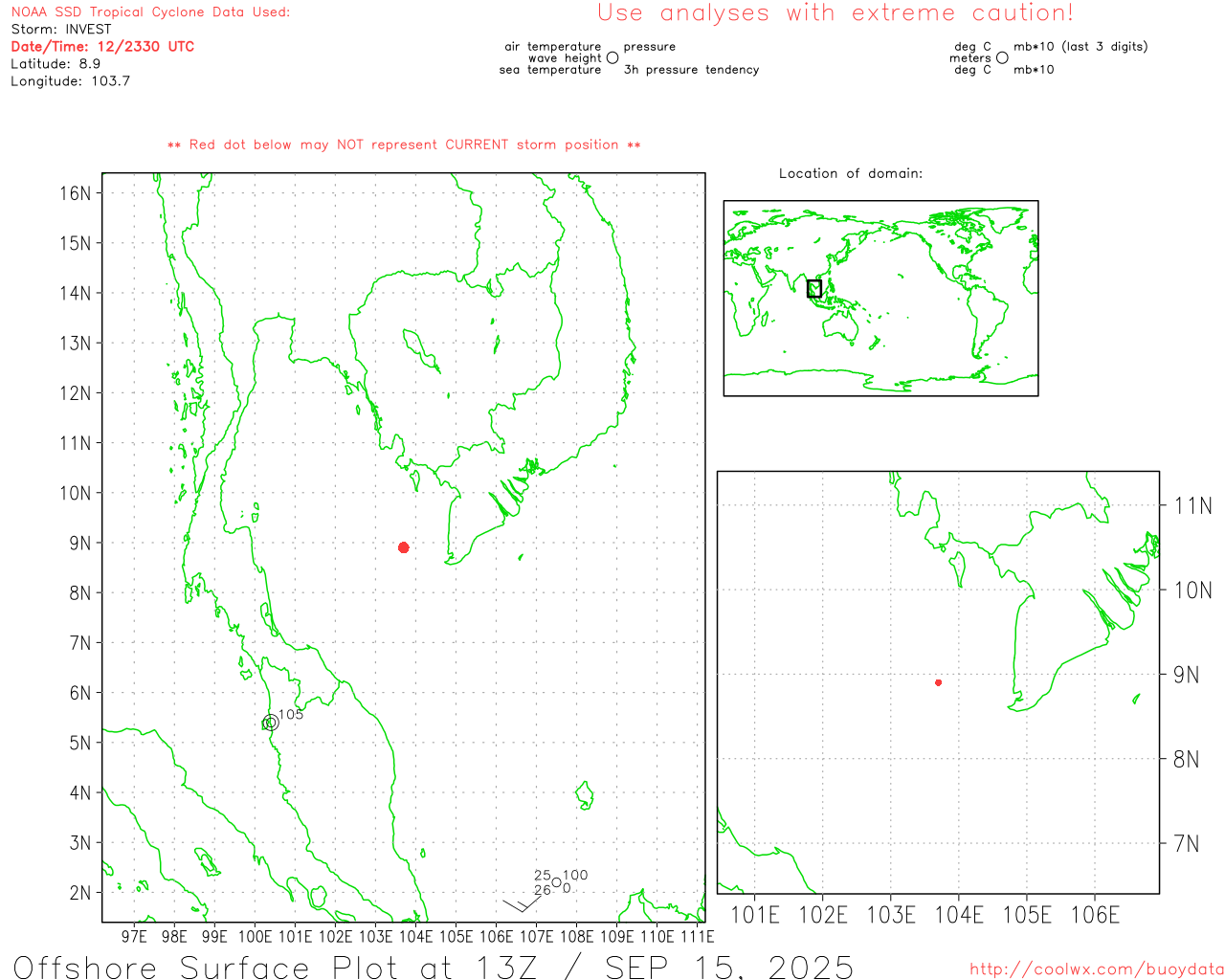The image size is (1225, 980).
Task: Open the coolwx.com/buoydata link
Action: click(1097, 969)
